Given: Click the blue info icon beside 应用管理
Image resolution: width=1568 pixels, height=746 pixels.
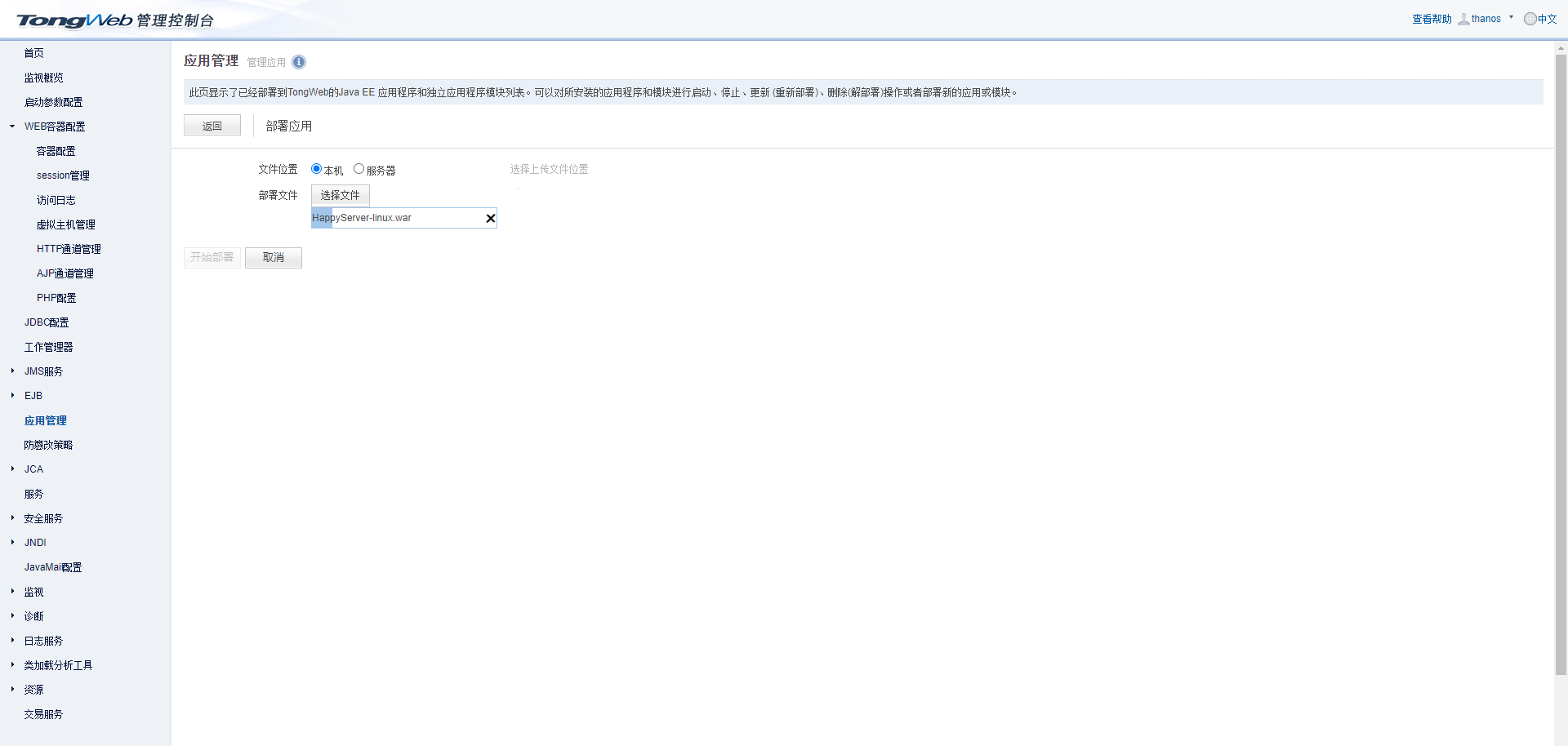Looking at the screenshot, I should pyautogui.click(x=299, y=62).
